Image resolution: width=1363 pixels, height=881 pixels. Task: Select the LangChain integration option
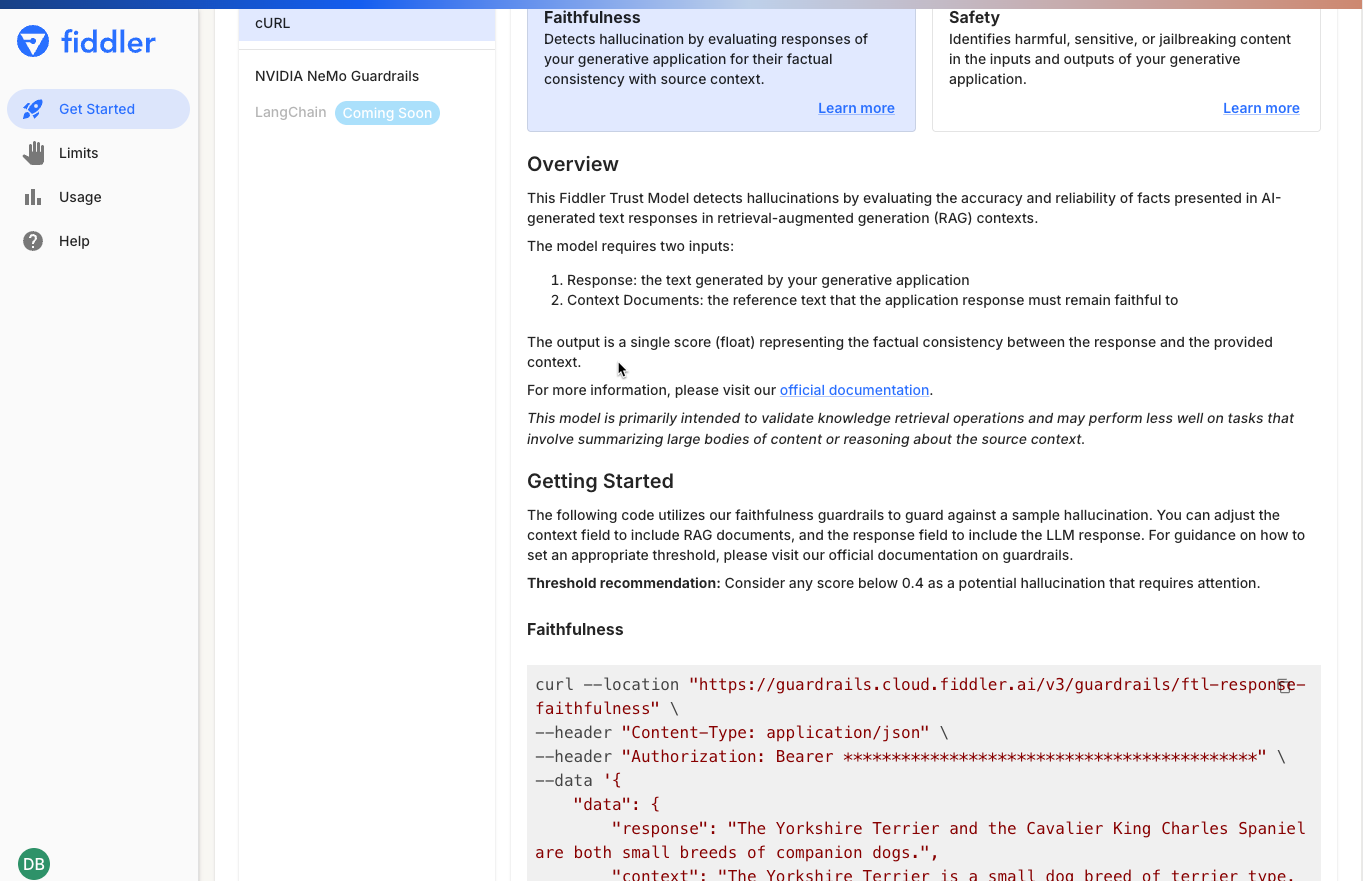pyautogui.click(x=290, y=112)
